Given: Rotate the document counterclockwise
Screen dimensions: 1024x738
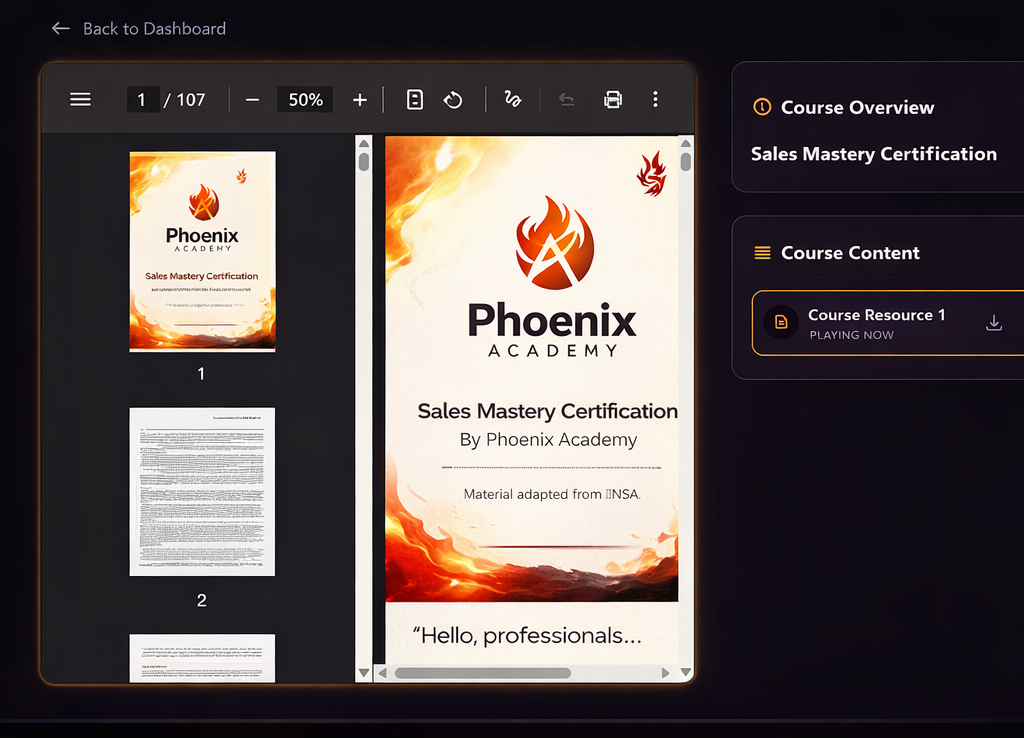Looking at the screenshot, I should point(453,99).
